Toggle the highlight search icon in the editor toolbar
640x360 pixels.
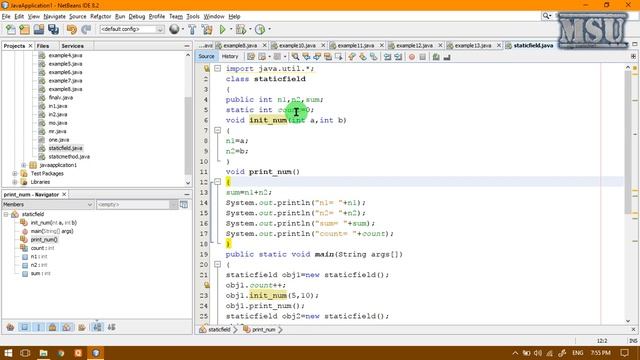[328, 57]
